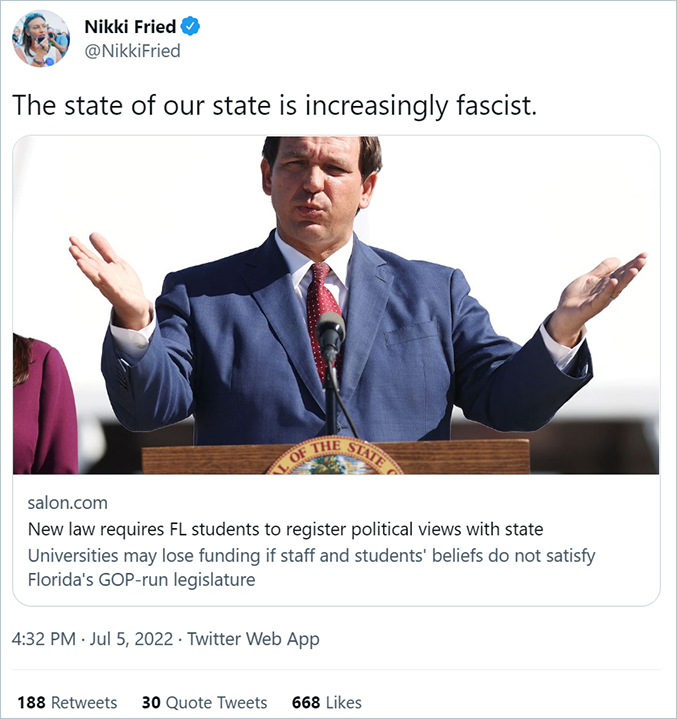Open Nikki Fried's profile avatar
The height and width of the screenshot is (719, 677).
(x=41, y=39)
